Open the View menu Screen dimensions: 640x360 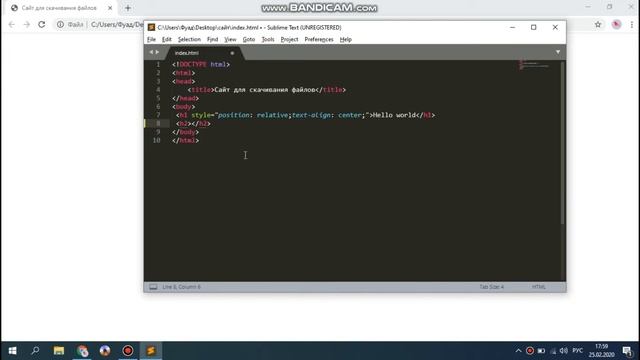(230, 40)
